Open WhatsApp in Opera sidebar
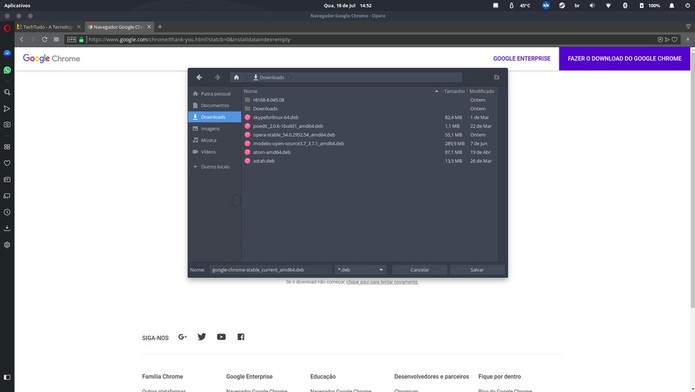 [x=7, y=70]
